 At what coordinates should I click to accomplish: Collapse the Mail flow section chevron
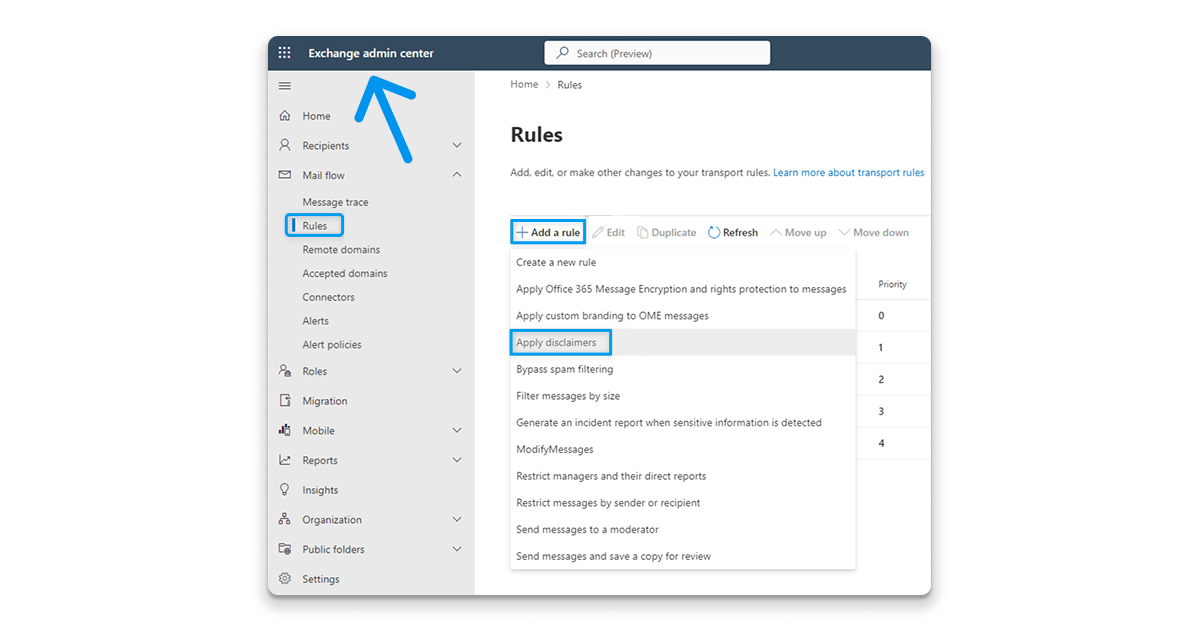(x=457, y=175)
